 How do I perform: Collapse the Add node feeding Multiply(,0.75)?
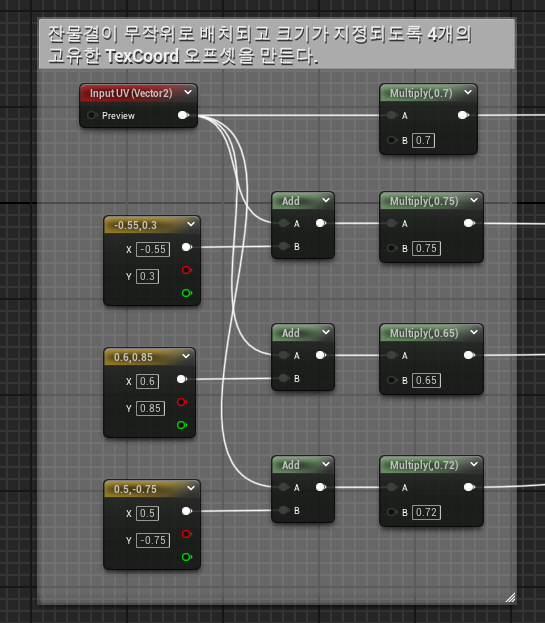tap(326, 201)
